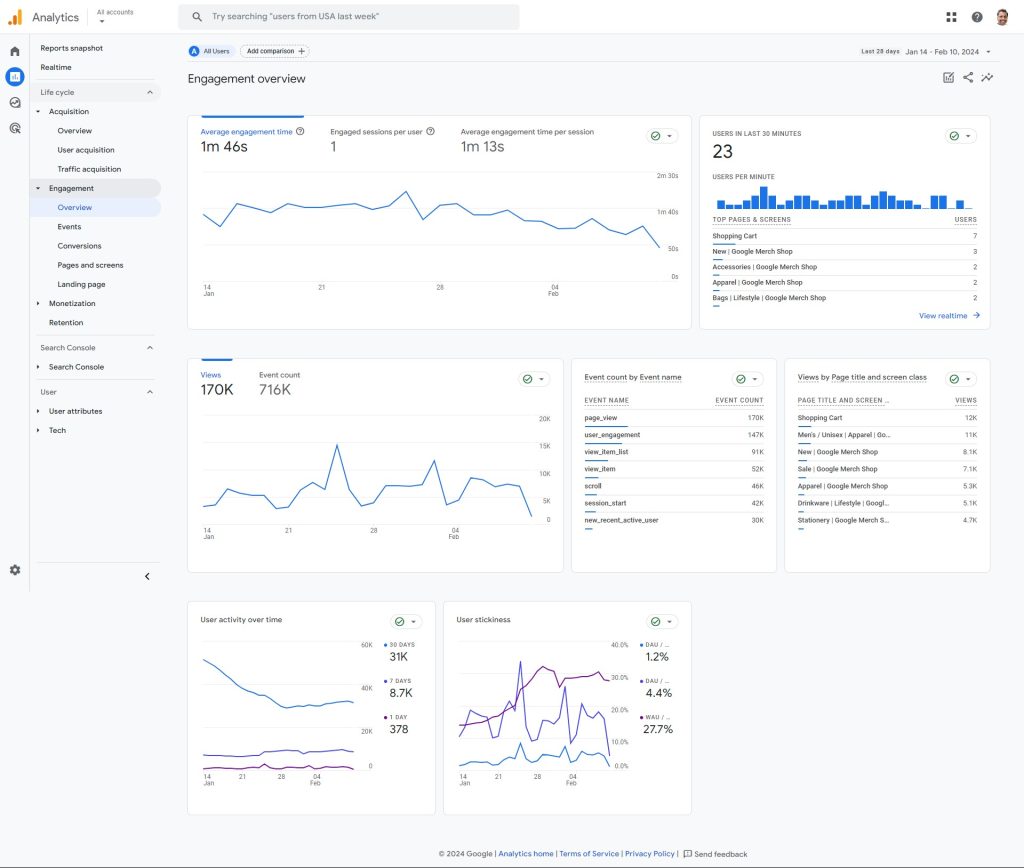Open the Events report
This screenshot has width=1024, height=868.
[x=69, y=227]
